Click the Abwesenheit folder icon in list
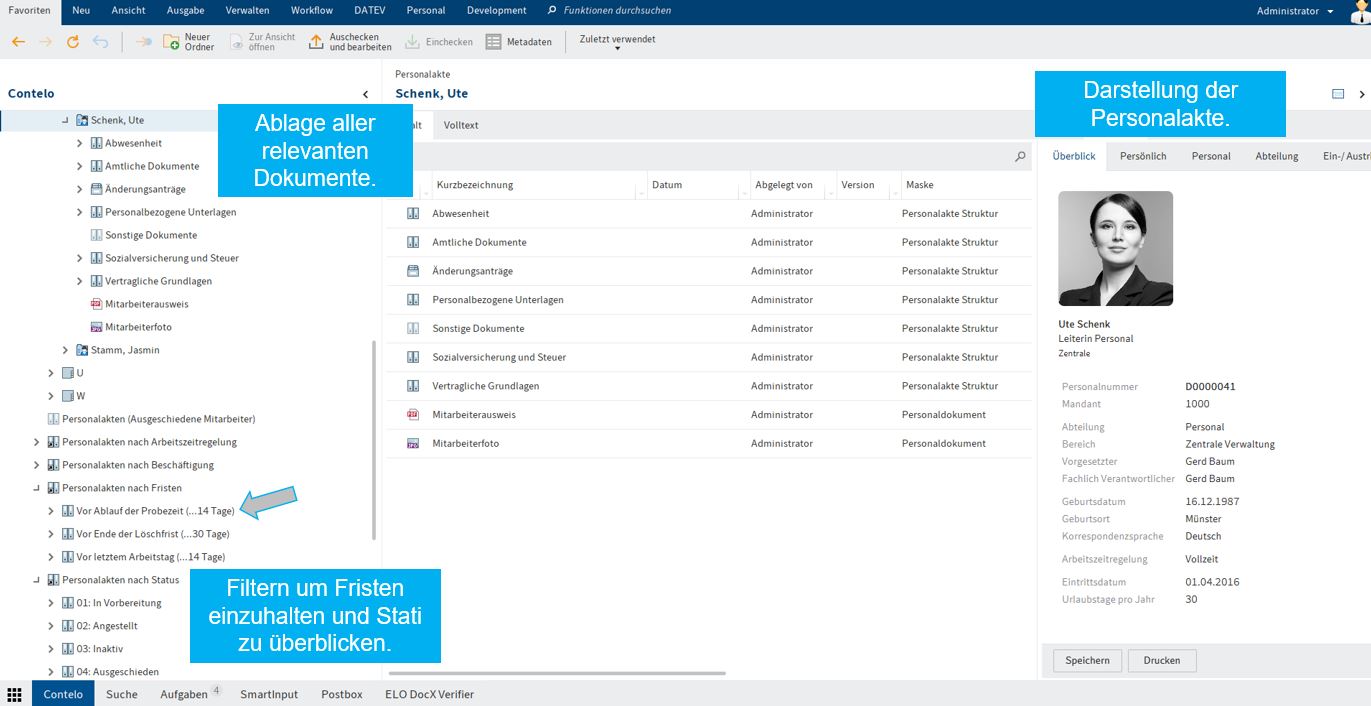The height and width of the screenshot is (706, 1371). click(413, 213)
